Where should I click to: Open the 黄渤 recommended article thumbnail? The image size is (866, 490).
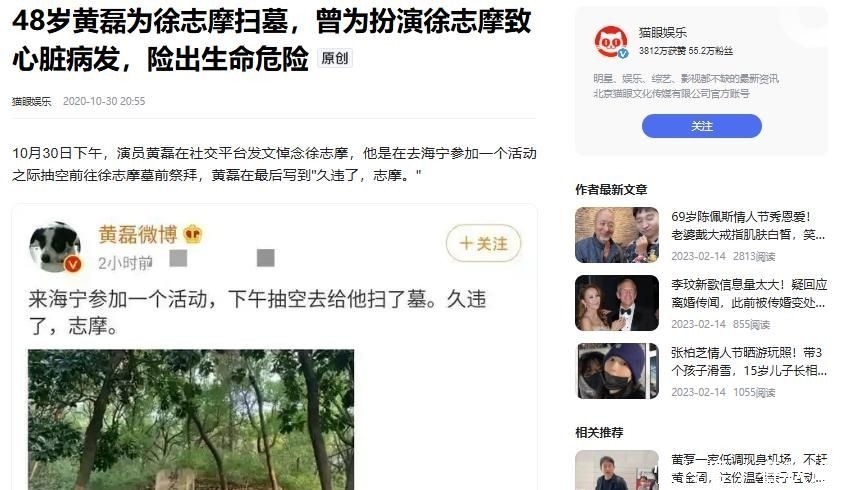click(617, 470)
